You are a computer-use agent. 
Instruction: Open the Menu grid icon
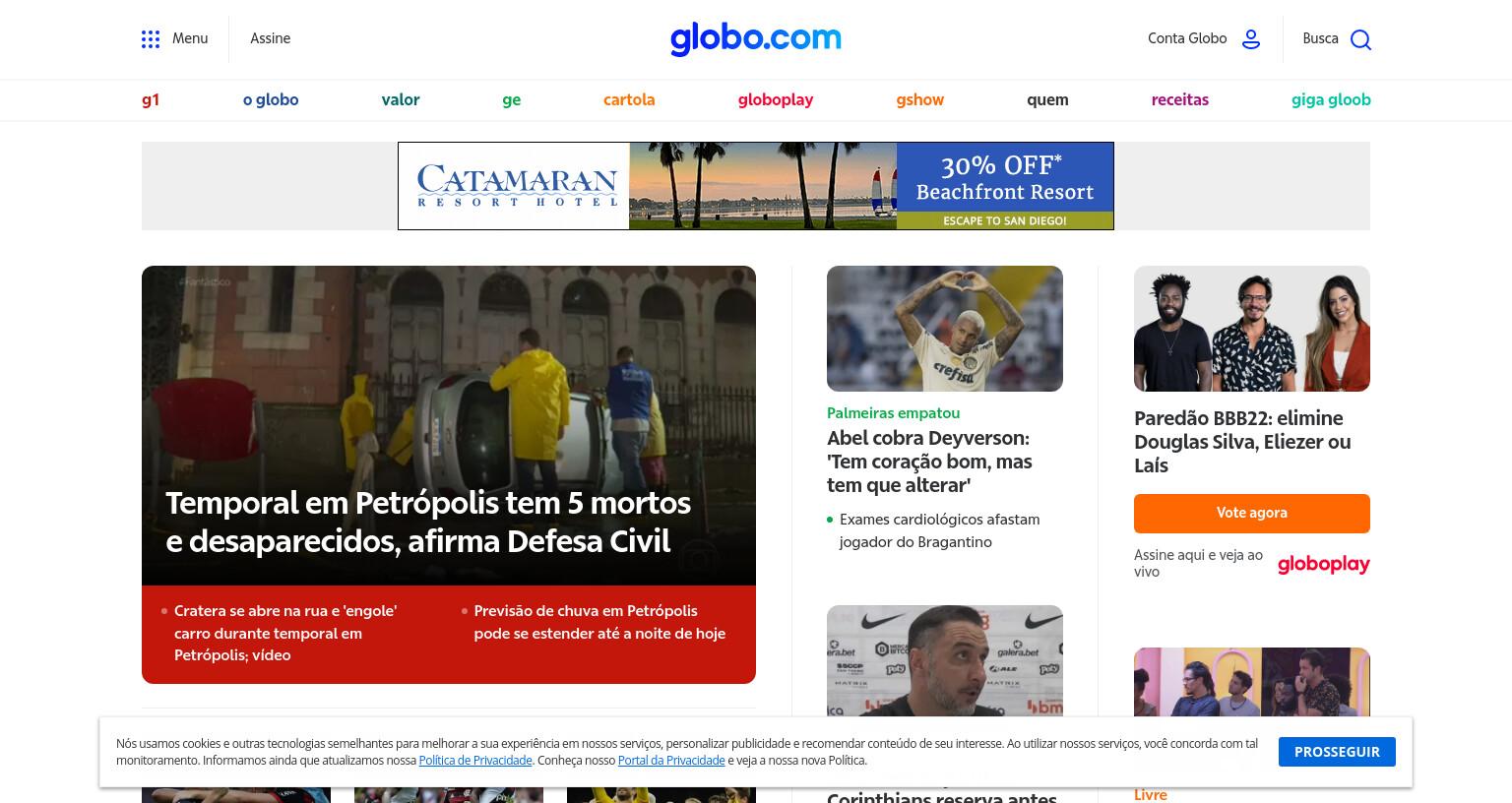[151, 39]
